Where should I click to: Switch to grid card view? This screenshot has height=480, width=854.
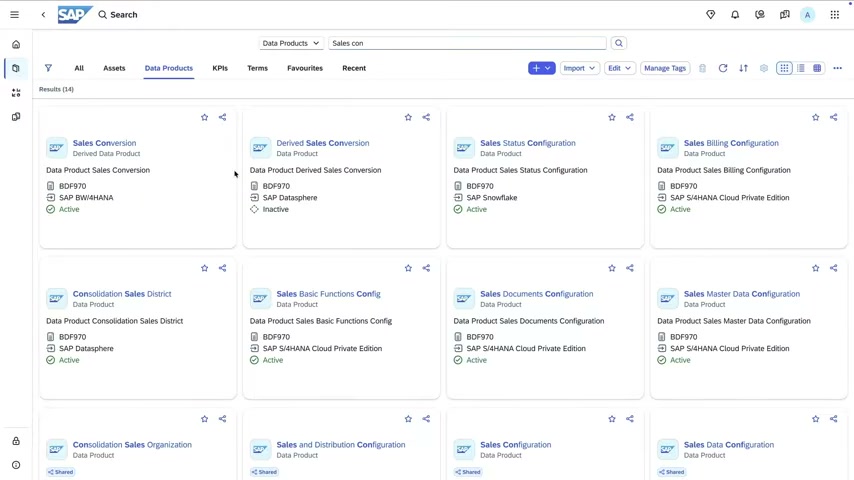pos(784,68)
